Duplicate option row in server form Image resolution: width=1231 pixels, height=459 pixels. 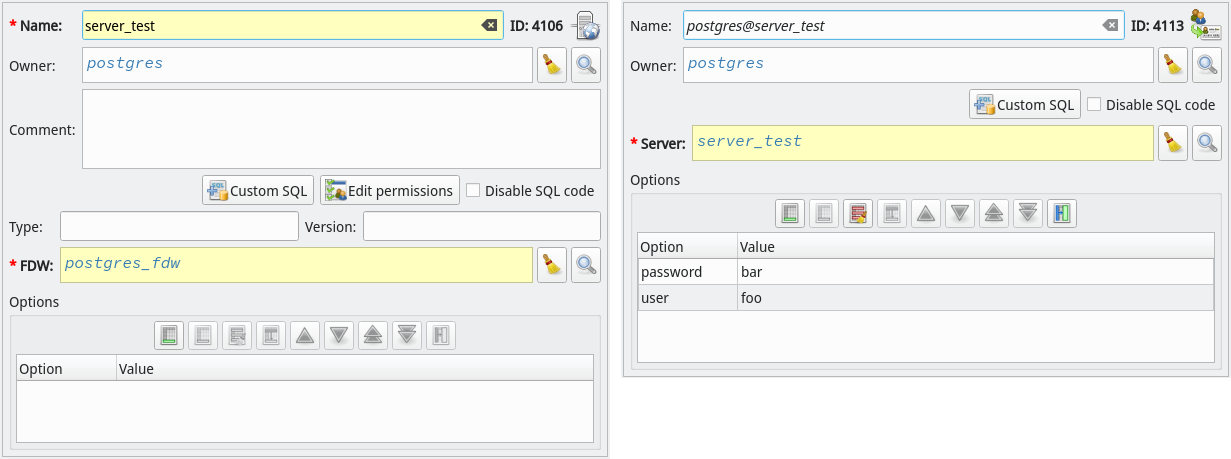(271, 335)
